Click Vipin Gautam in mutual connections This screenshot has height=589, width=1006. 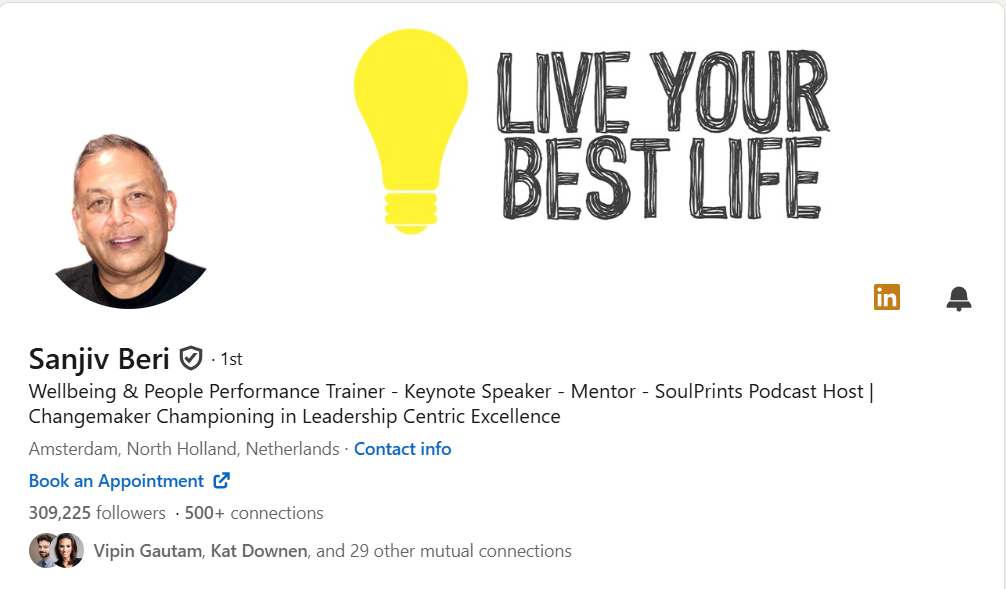click(x=147, y=551)
